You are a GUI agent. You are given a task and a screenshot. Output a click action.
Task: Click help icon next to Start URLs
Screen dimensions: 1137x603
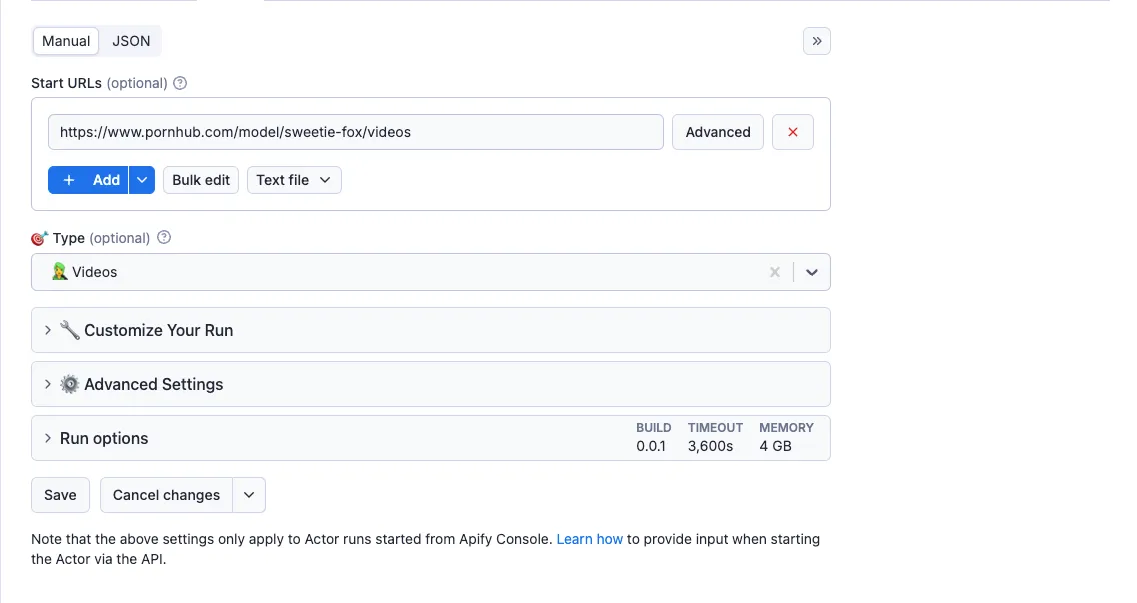coord(180,83)
